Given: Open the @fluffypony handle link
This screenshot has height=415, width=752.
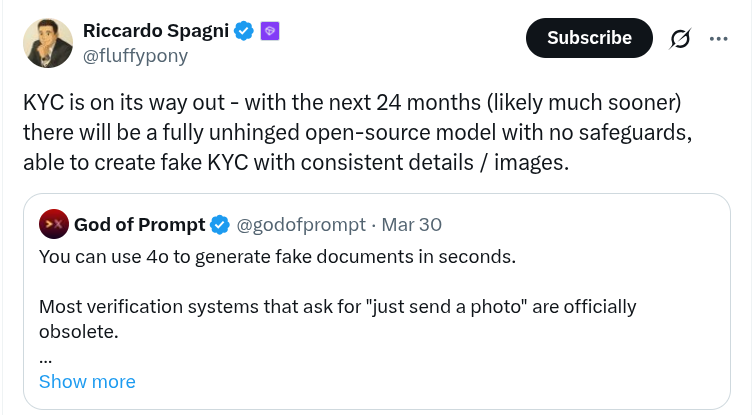Looking at the screenshot, I should point(135,56).
